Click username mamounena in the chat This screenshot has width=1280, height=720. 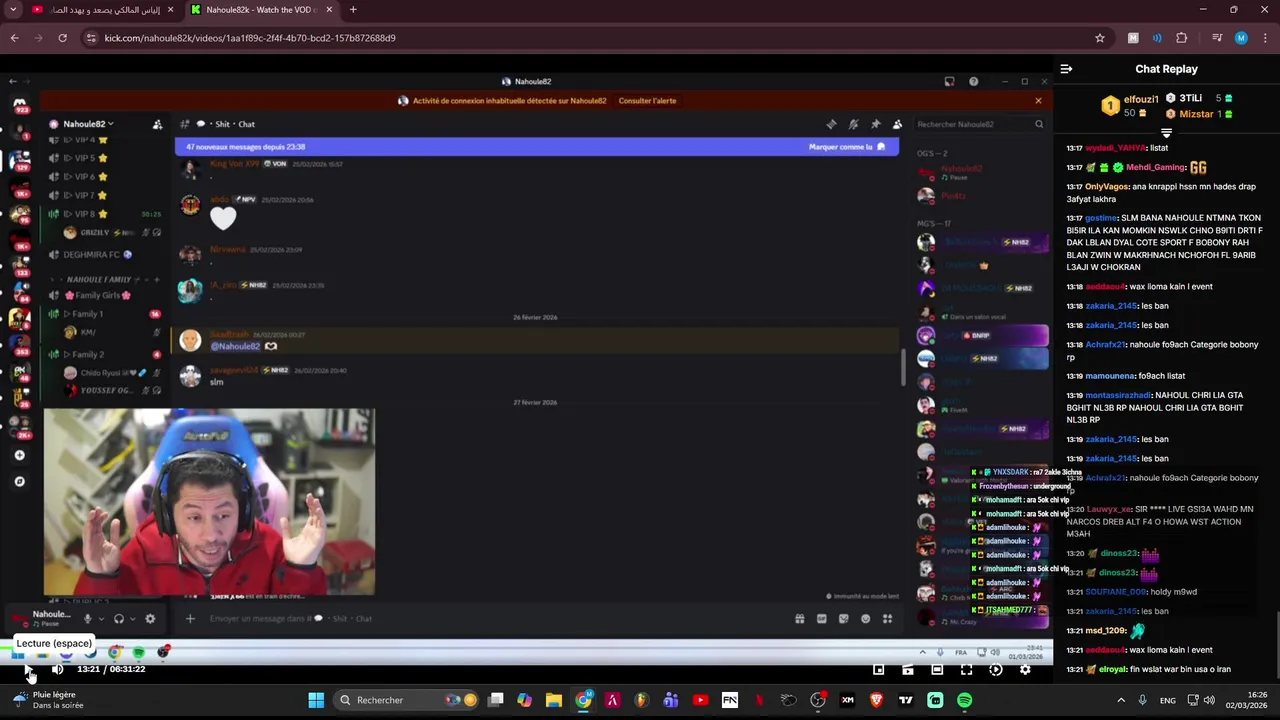coord(1109,376)
